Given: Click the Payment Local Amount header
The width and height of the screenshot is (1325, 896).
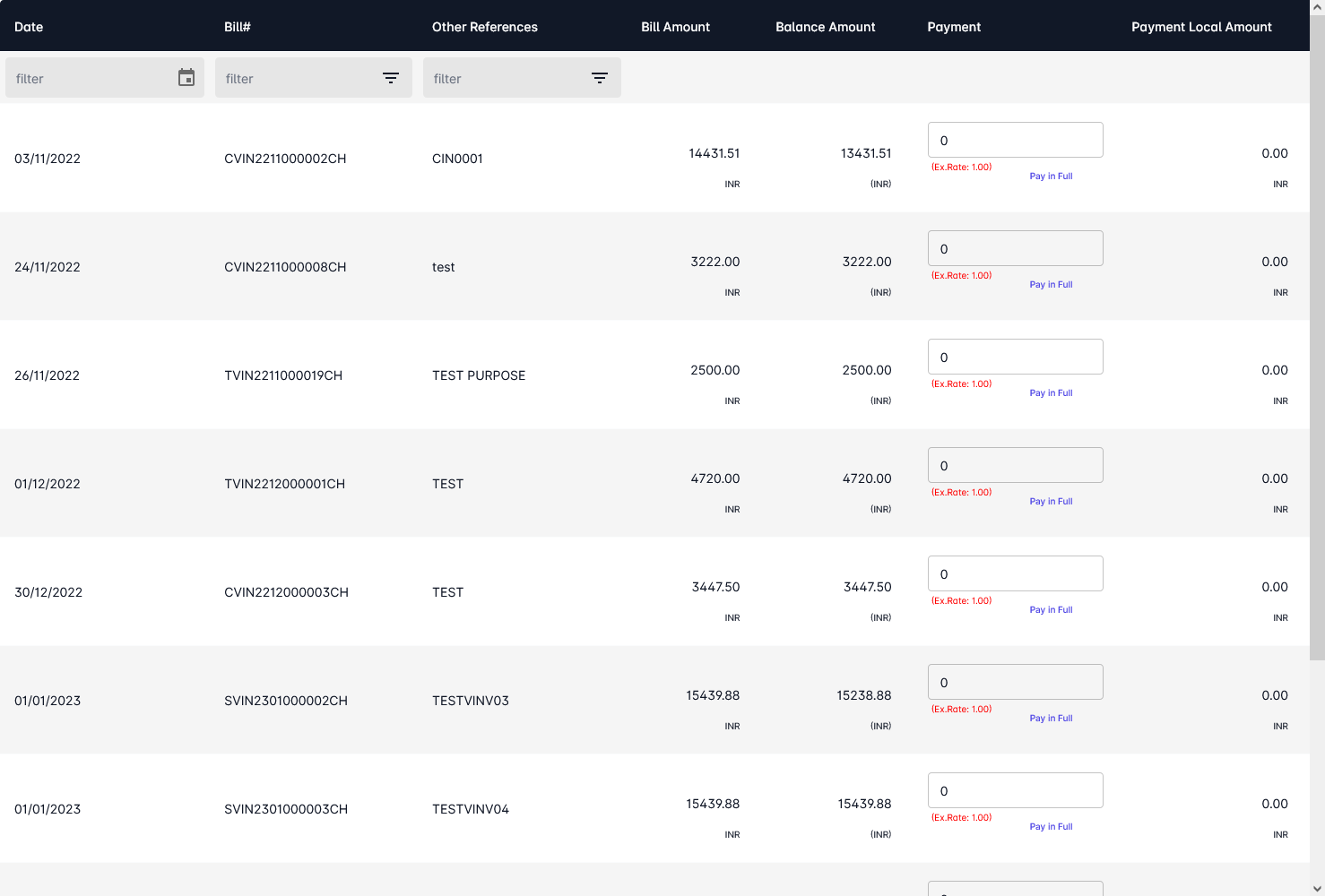Looking at the screenshot, I should (1201, 27).
